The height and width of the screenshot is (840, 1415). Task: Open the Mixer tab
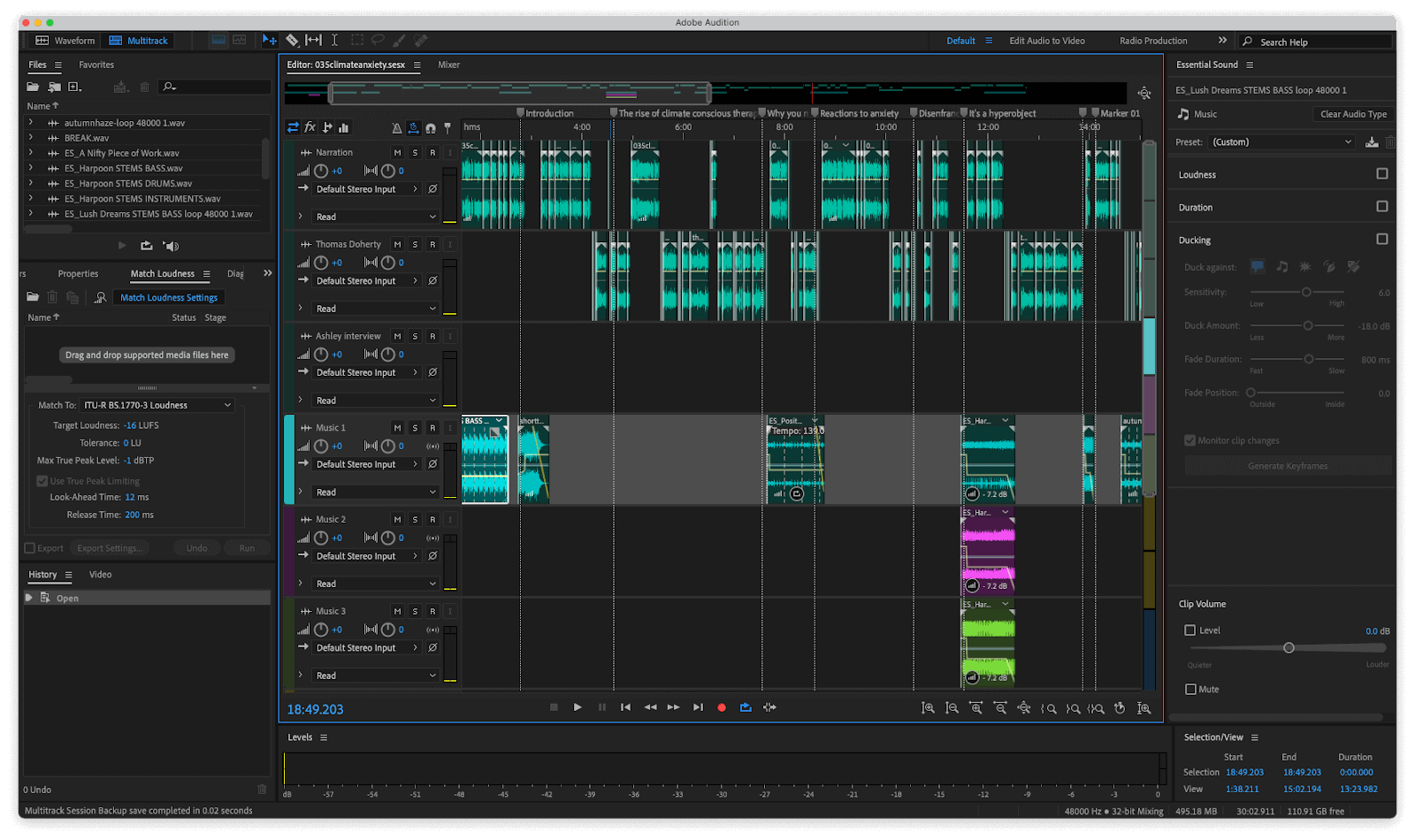pos(448,65)
